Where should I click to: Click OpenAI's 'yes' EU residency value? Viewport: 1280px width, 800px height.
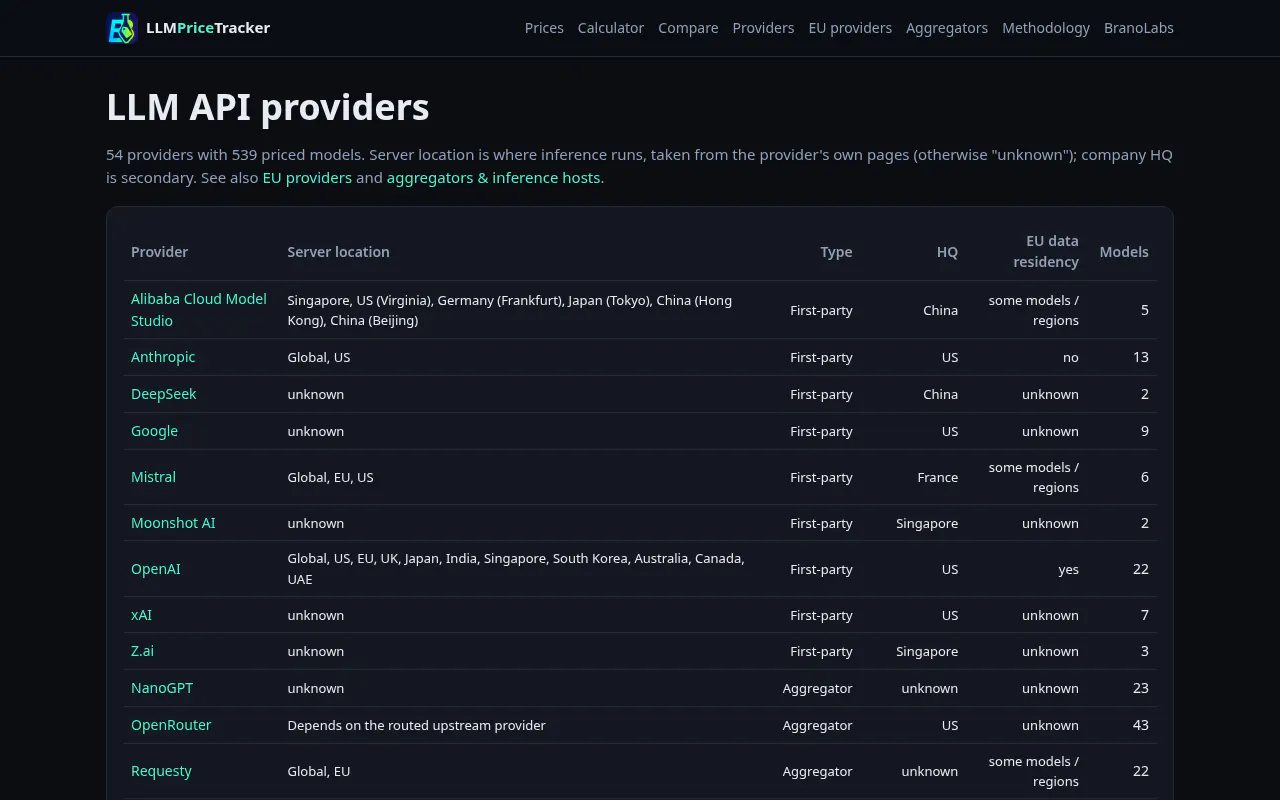point(1068,569)
